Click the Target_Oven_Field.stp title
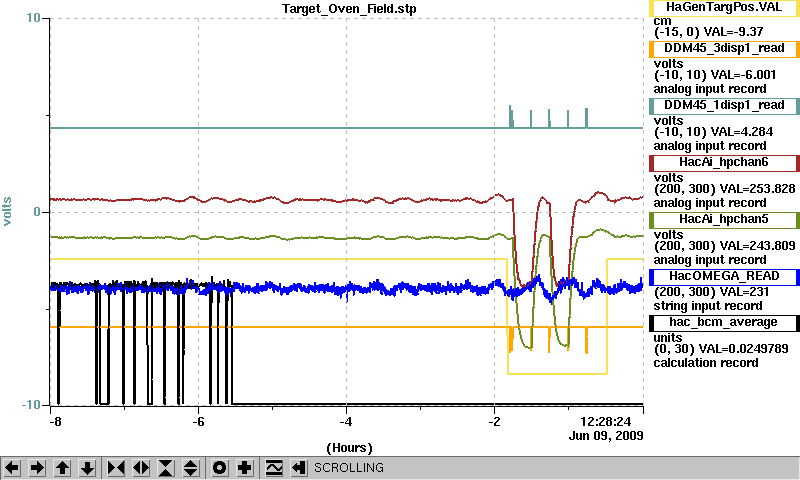The image size is (800, 480). pyautogui.click(x=349, y=9)
